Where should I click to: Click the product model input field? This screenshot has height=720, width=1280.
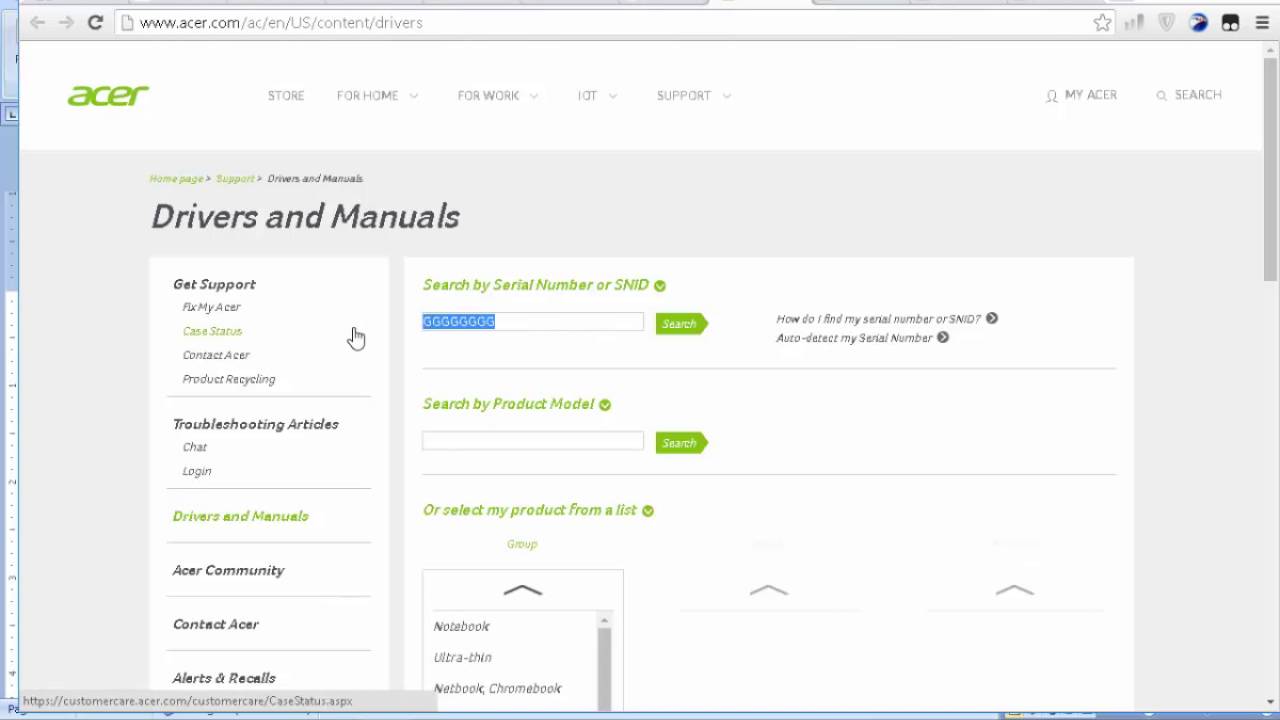533,441
